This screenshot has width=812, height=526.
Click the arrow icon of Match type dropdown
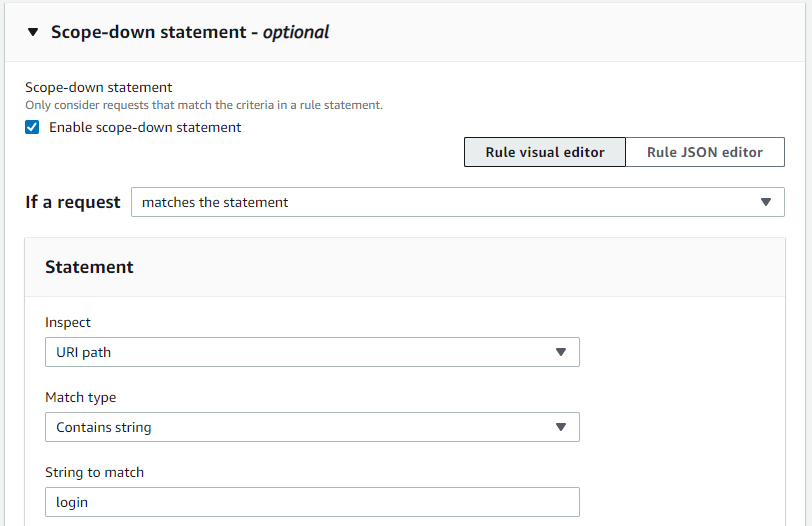coord(561,427)
